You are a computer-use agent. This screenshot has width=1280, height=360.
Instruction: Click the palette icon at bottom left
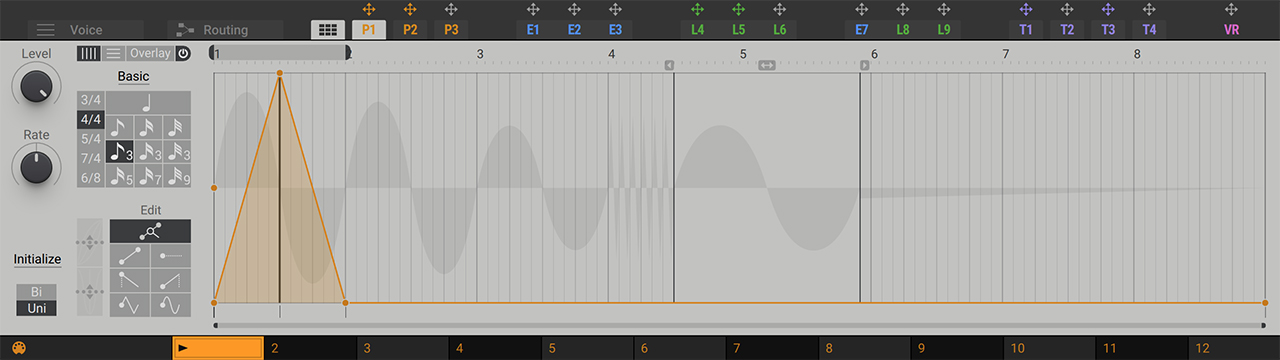tap(20, 349)
